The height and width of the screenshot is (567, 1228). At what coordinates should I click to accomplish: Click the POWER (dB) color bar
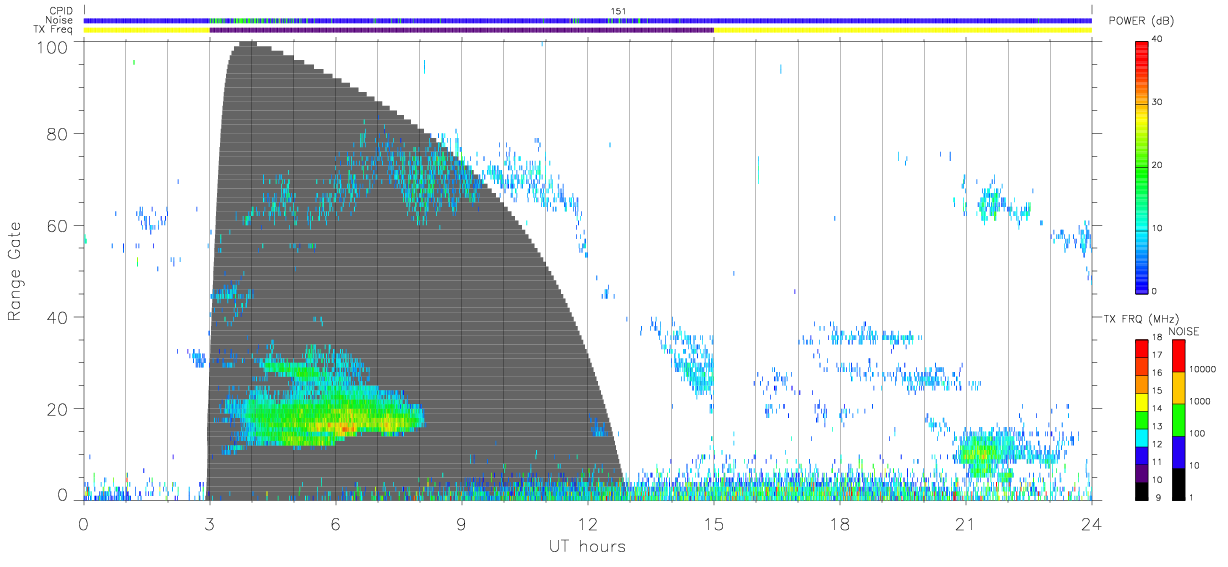click(1141, 166)
